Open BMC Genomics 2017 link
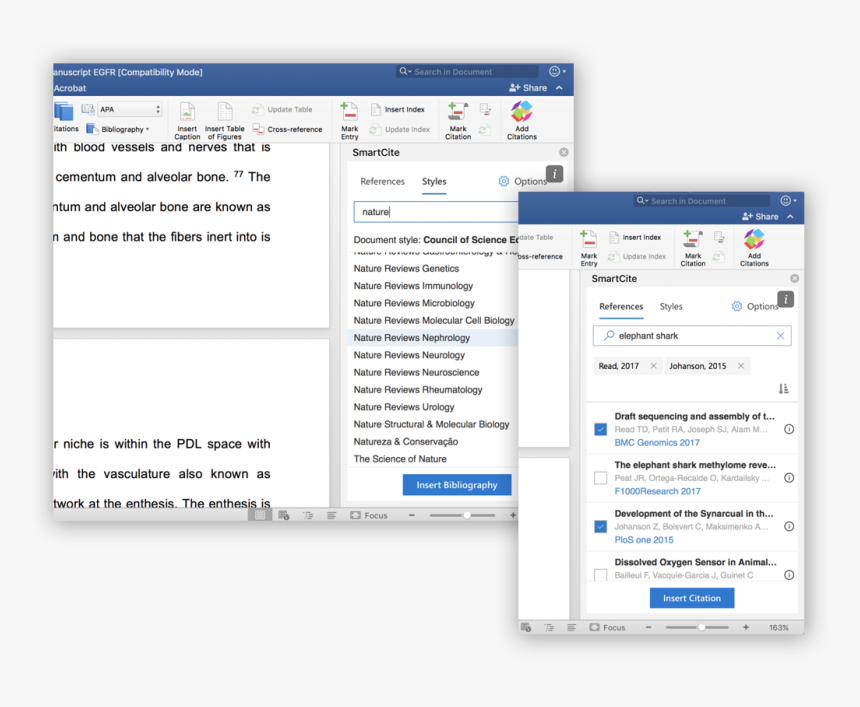This screenshot has height=707, width=860. [x=657, y=443]
